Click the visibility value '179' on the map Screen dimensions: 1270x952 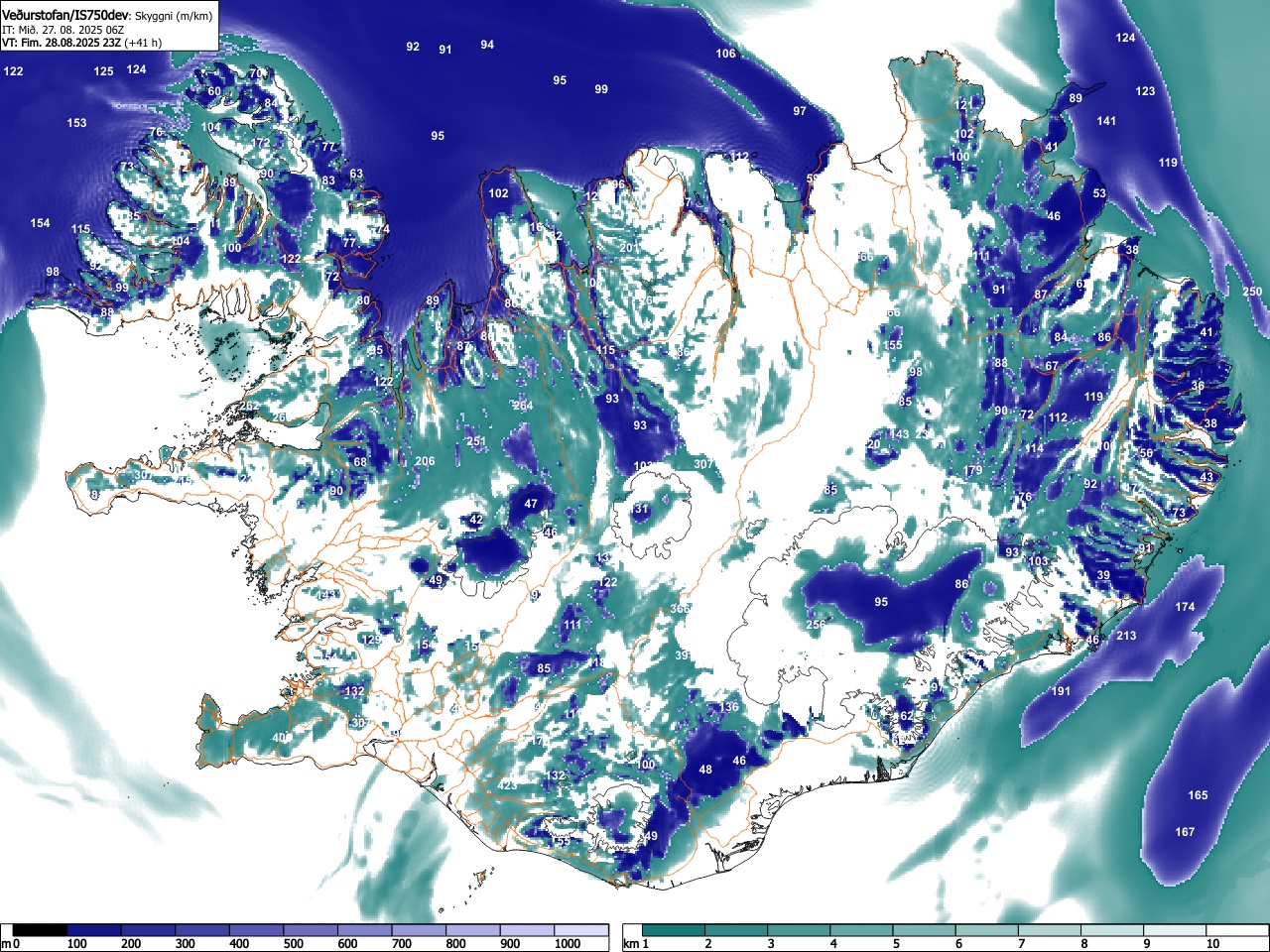972,471
